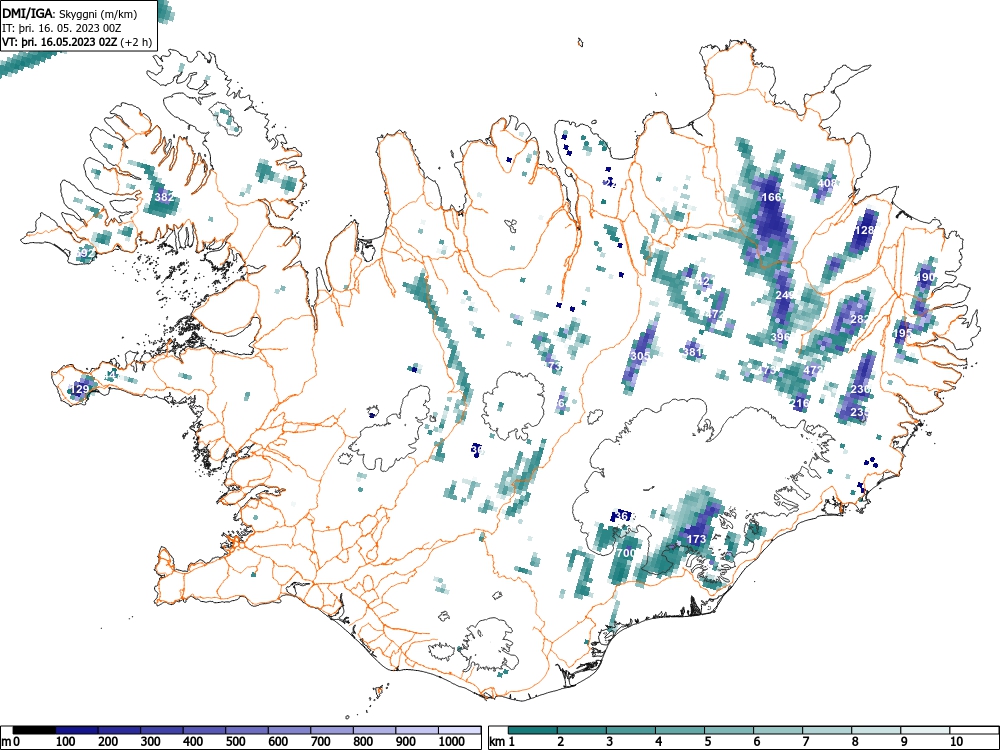Click the 10 label in the km legend

955,742
